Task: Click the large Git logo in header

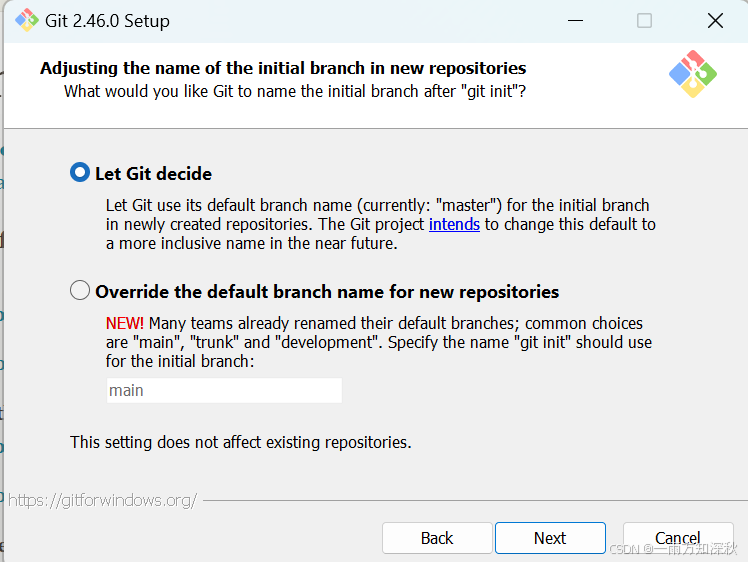Action: (x=693, y=74)
